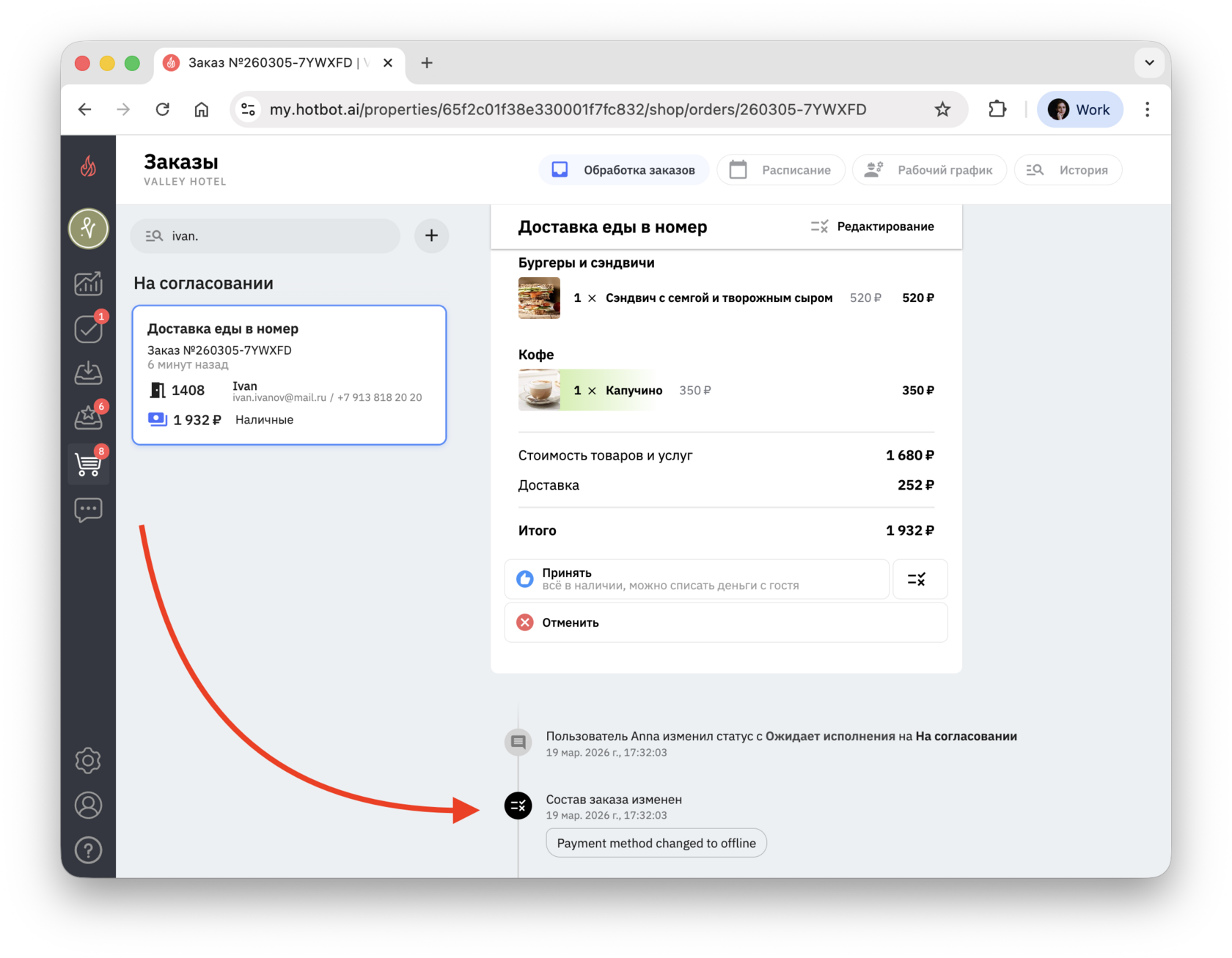Switch to Расписание tab
Screen dimensions: 1232x958
781,170
